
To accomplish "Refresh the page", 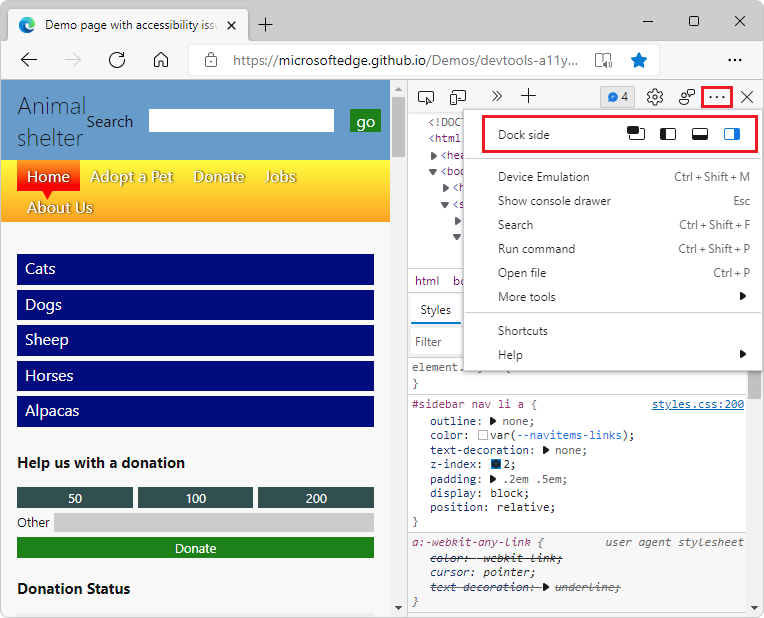I will coord(117,60).
